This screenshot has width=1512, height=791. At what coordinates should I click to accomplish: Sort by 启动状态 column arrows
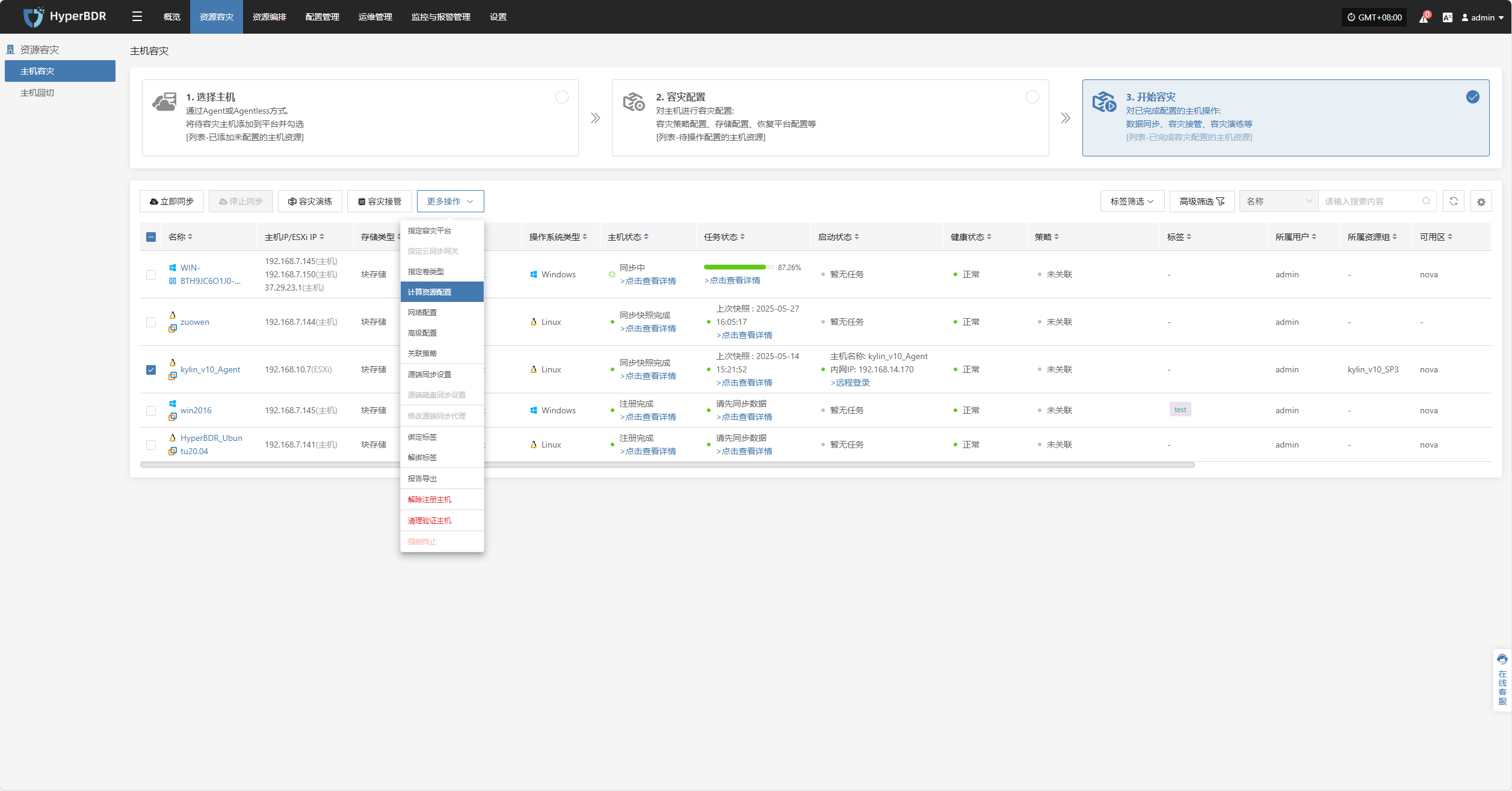(857, 237)
